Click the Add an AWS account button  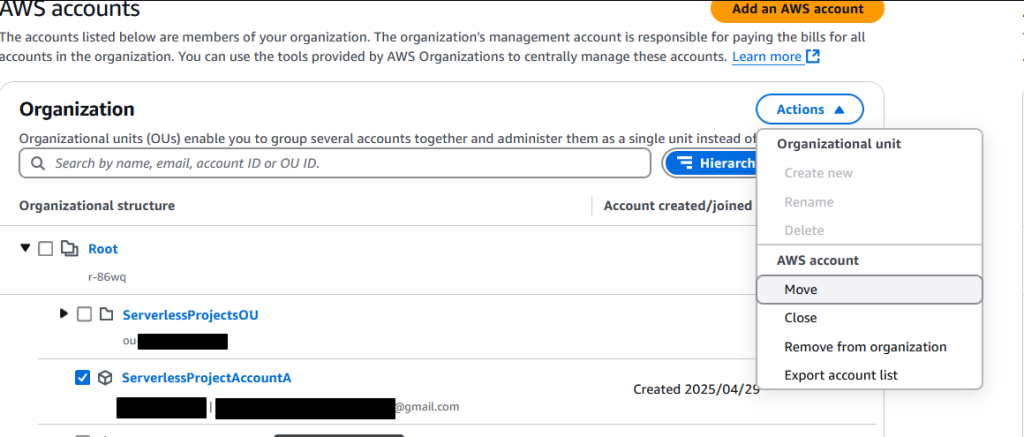coord(797,10)
